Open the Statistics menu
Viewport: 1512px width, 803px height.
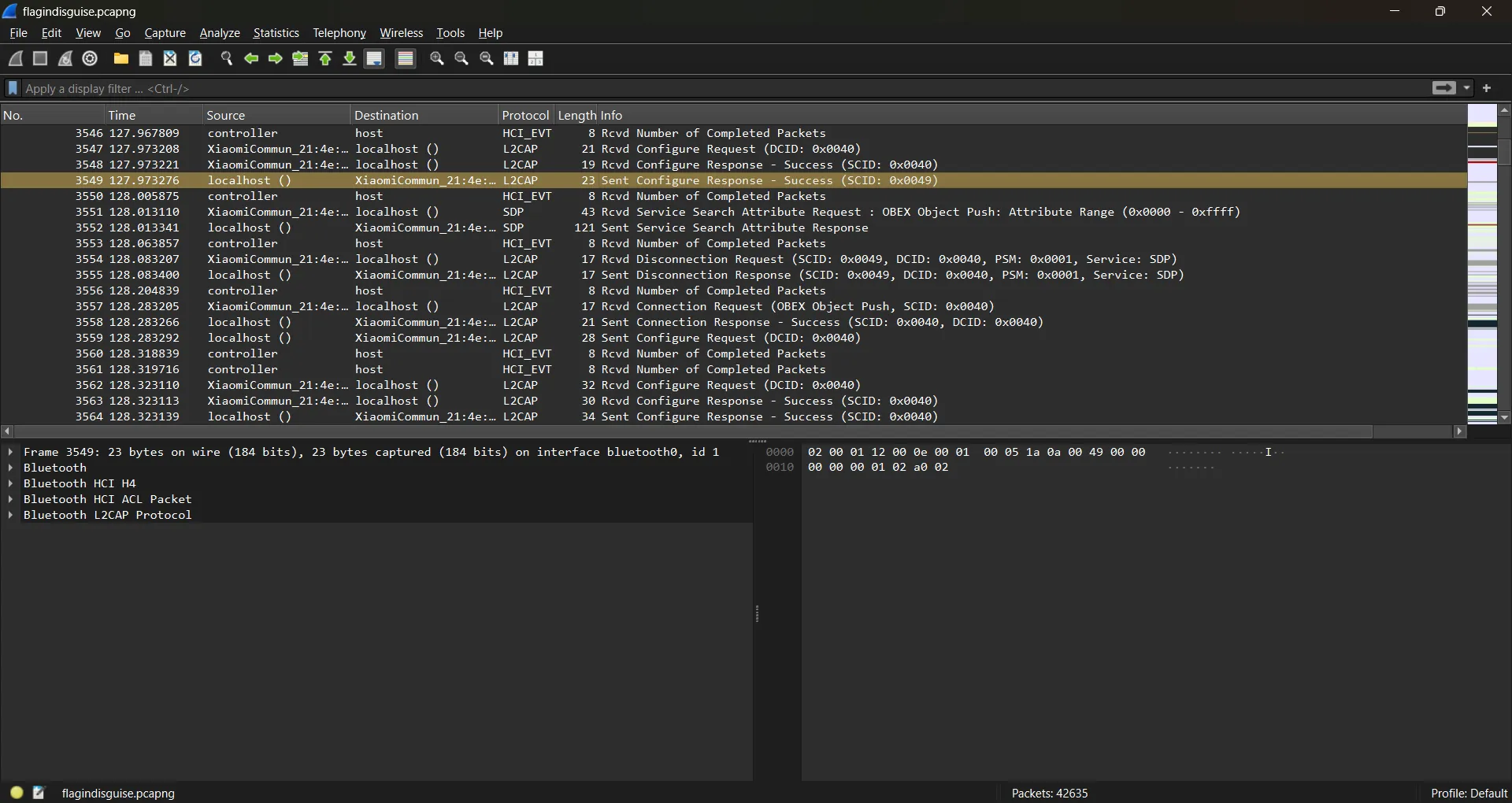tap(276, 33)
